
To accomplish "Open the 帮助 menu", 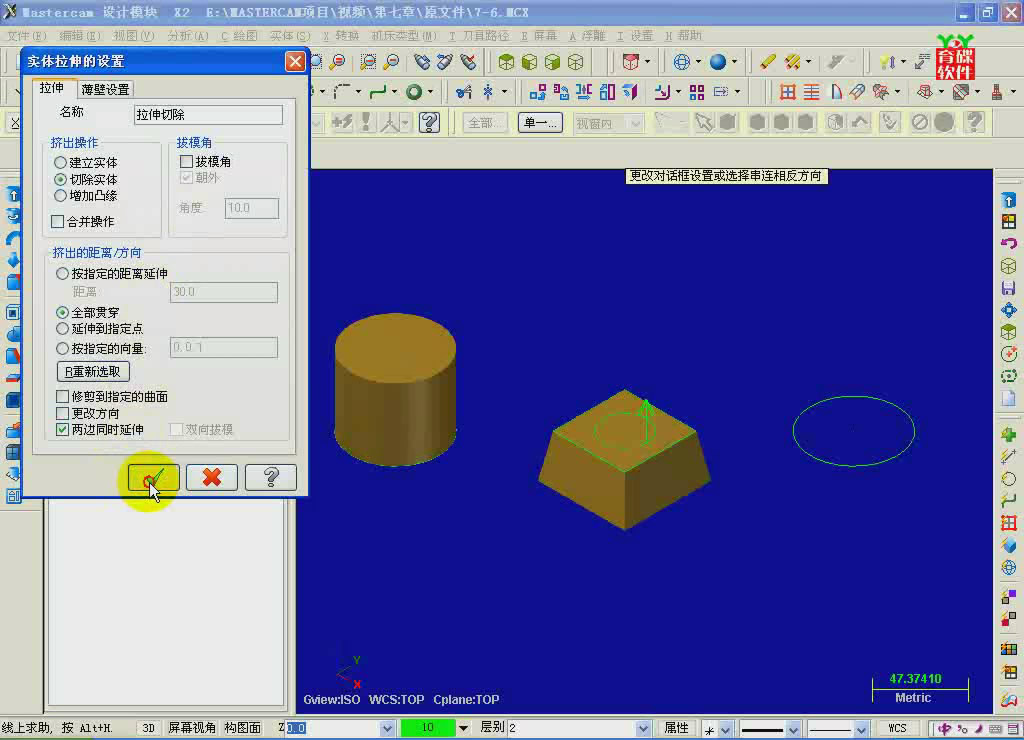I will tap(683, 35).
